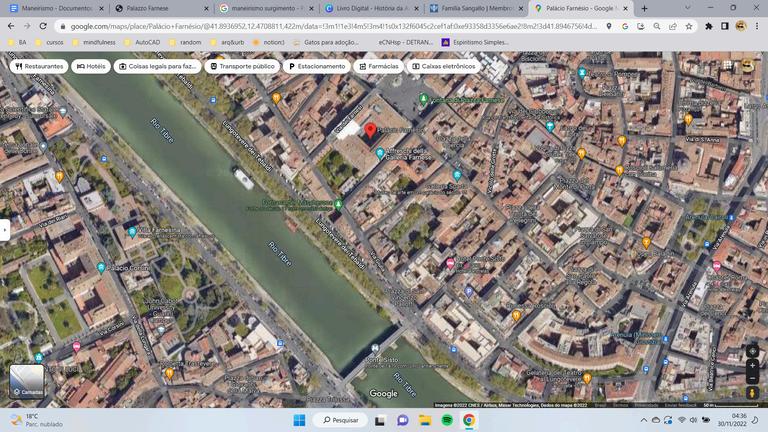
Task: Zoom in on the map with plus button
Action: point(752,366)
